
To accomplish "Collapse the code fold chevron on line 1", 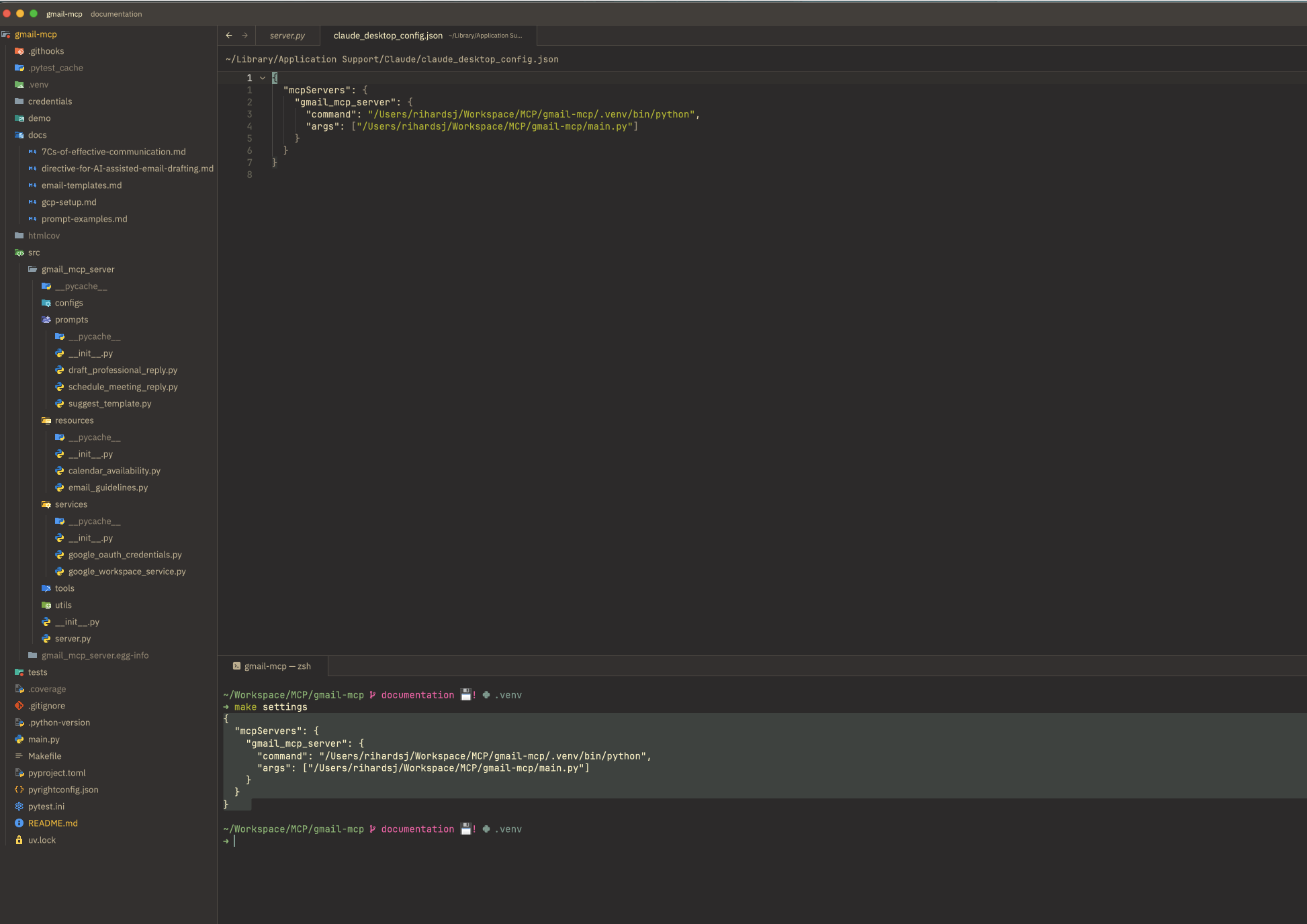I will tap(263, 78).
